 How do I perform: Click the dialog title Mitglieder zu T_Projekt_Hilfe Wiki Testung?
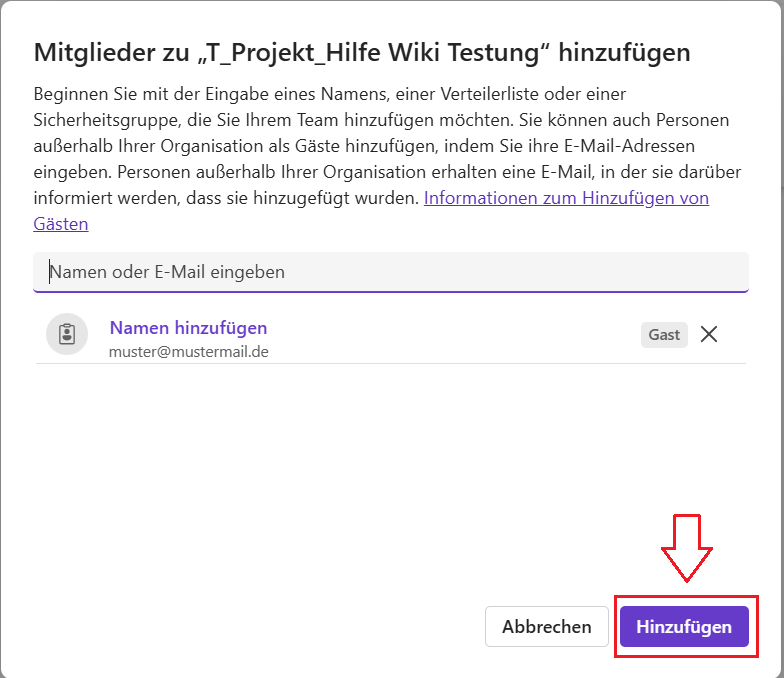(x=362, y=52)
